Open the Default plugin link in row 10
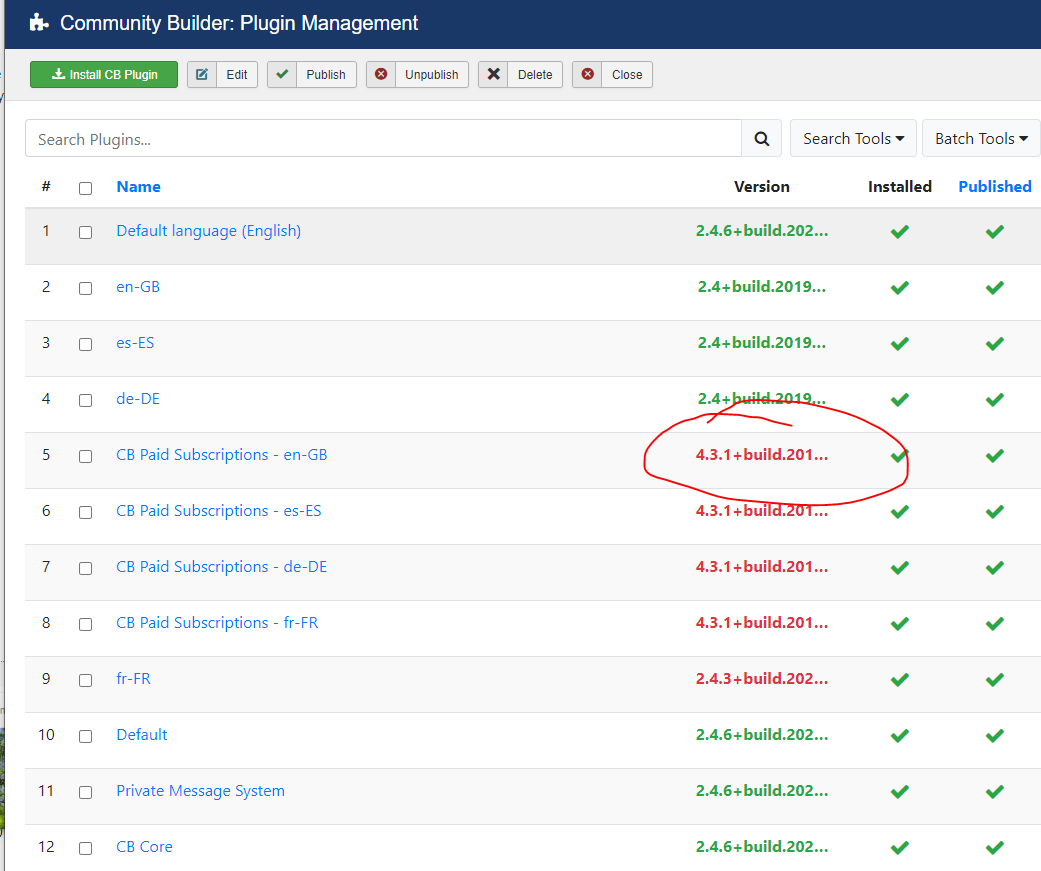The image size is (1041, 871). [141, 734]
